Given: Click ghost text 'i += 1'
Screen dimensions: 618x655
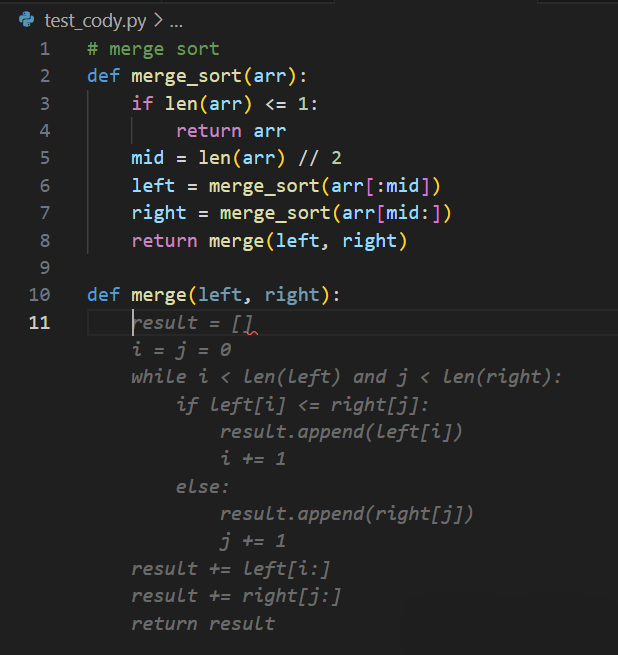Looking at the screenshot, I should (x=253, y=459).
